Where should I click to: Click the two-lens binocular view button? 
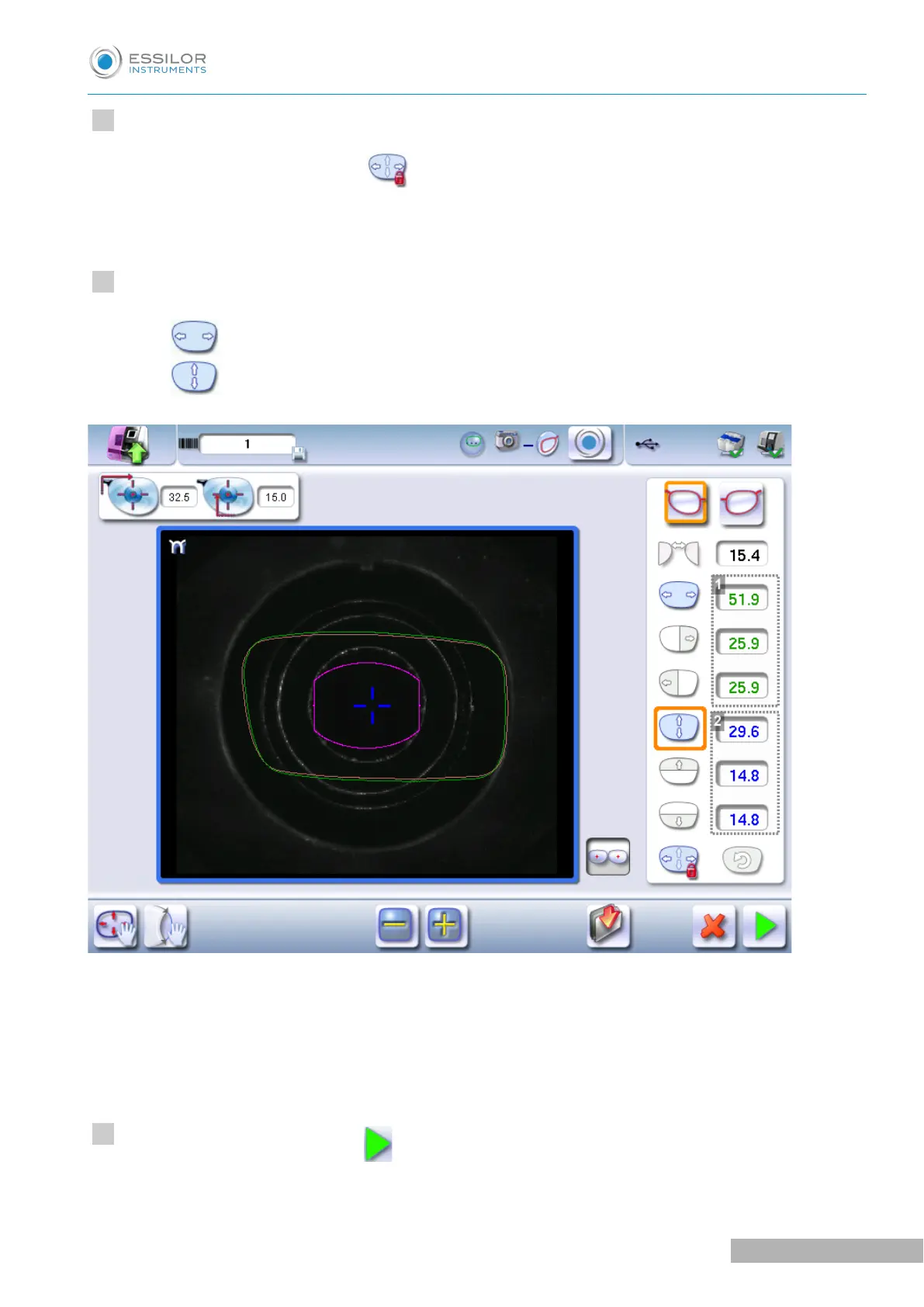pos(608,857)
